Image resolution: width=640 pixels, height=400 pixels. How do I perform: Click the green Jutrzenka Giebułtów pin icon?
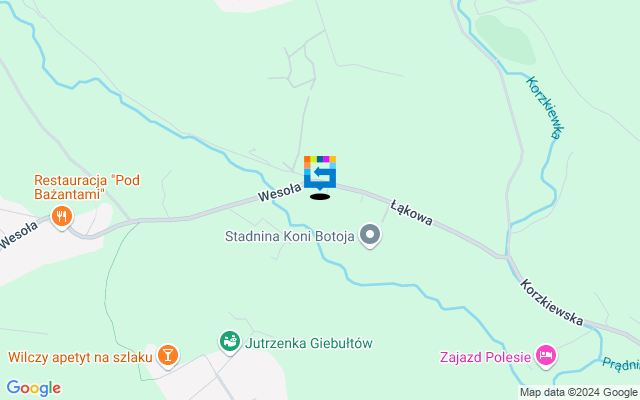[230, 342]
